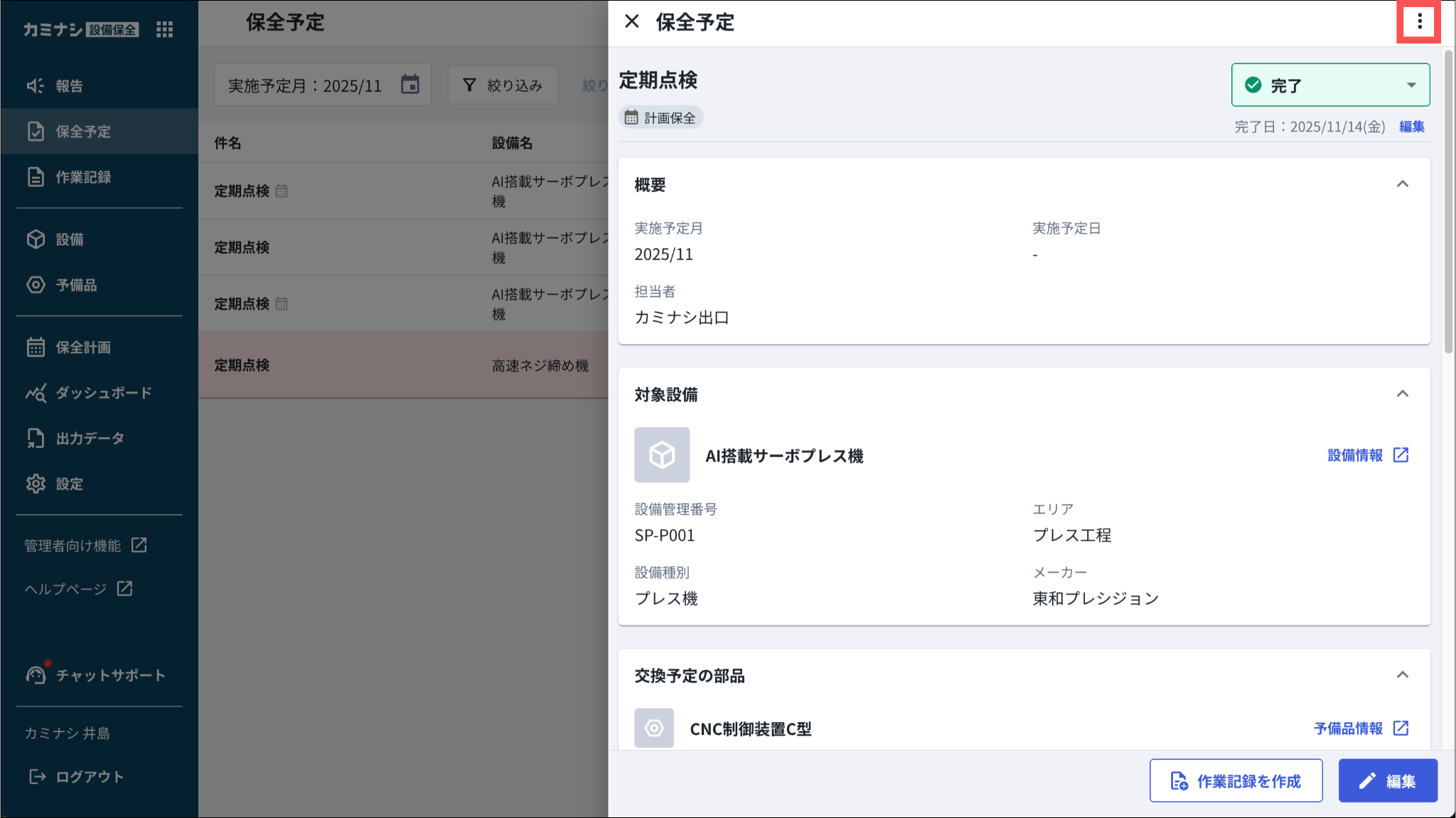The image size is (1456, 818).
Task: Collapse the 交換予定の部品 section
Action: click(1402, 675)
